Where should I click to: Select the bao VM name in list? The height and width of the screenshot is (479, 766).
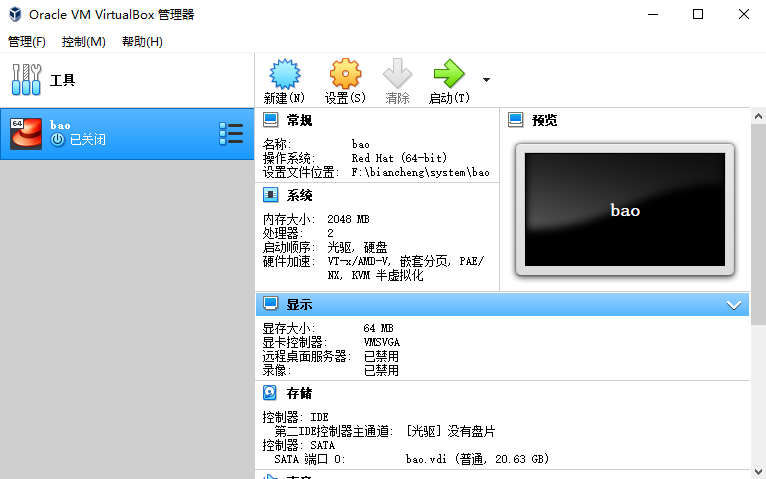pos(60,125)
